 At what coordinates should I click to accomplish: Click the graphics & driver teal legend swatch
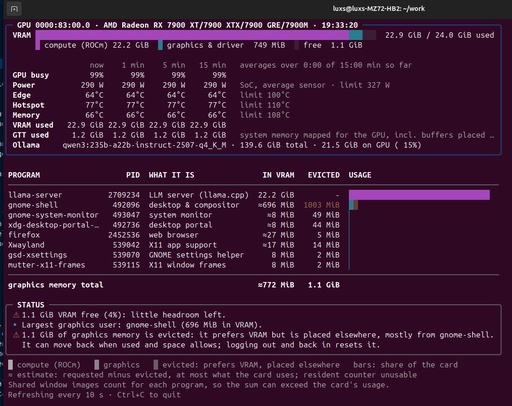(160, 45)
